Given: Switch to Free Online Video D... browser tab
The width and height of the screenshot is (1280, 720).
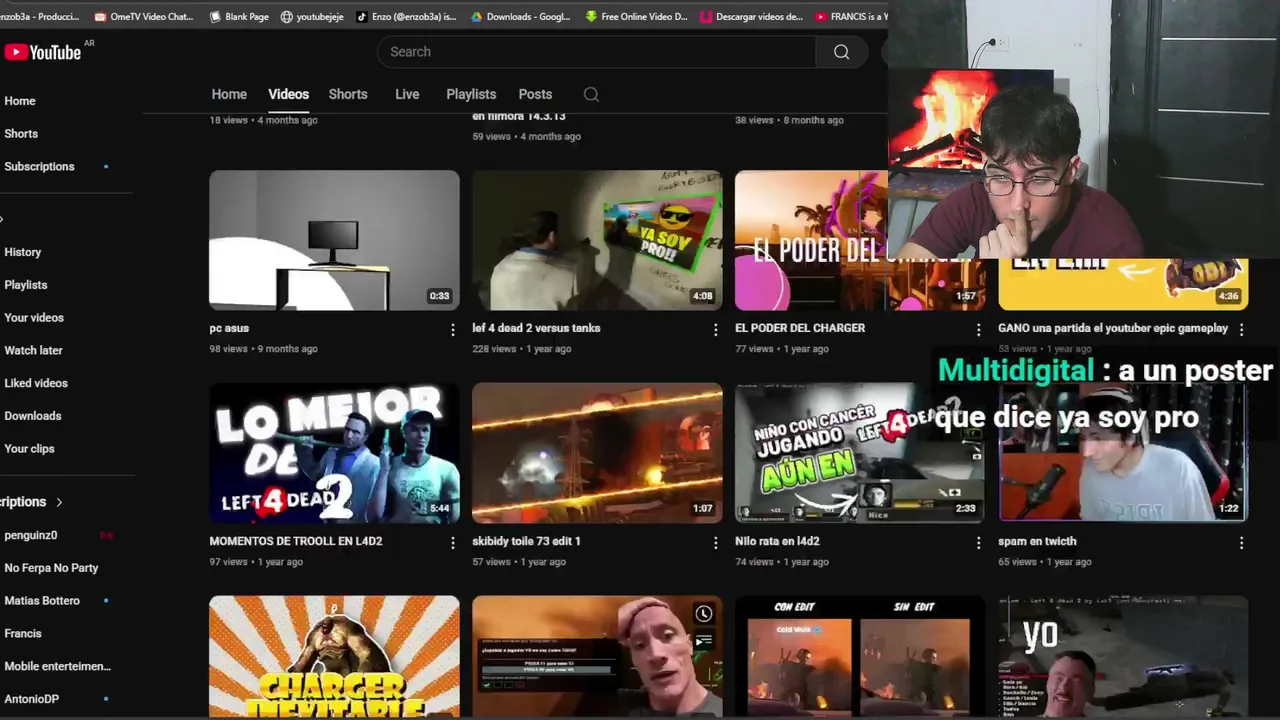Looking at the screenshot, I should click(637, 16).
